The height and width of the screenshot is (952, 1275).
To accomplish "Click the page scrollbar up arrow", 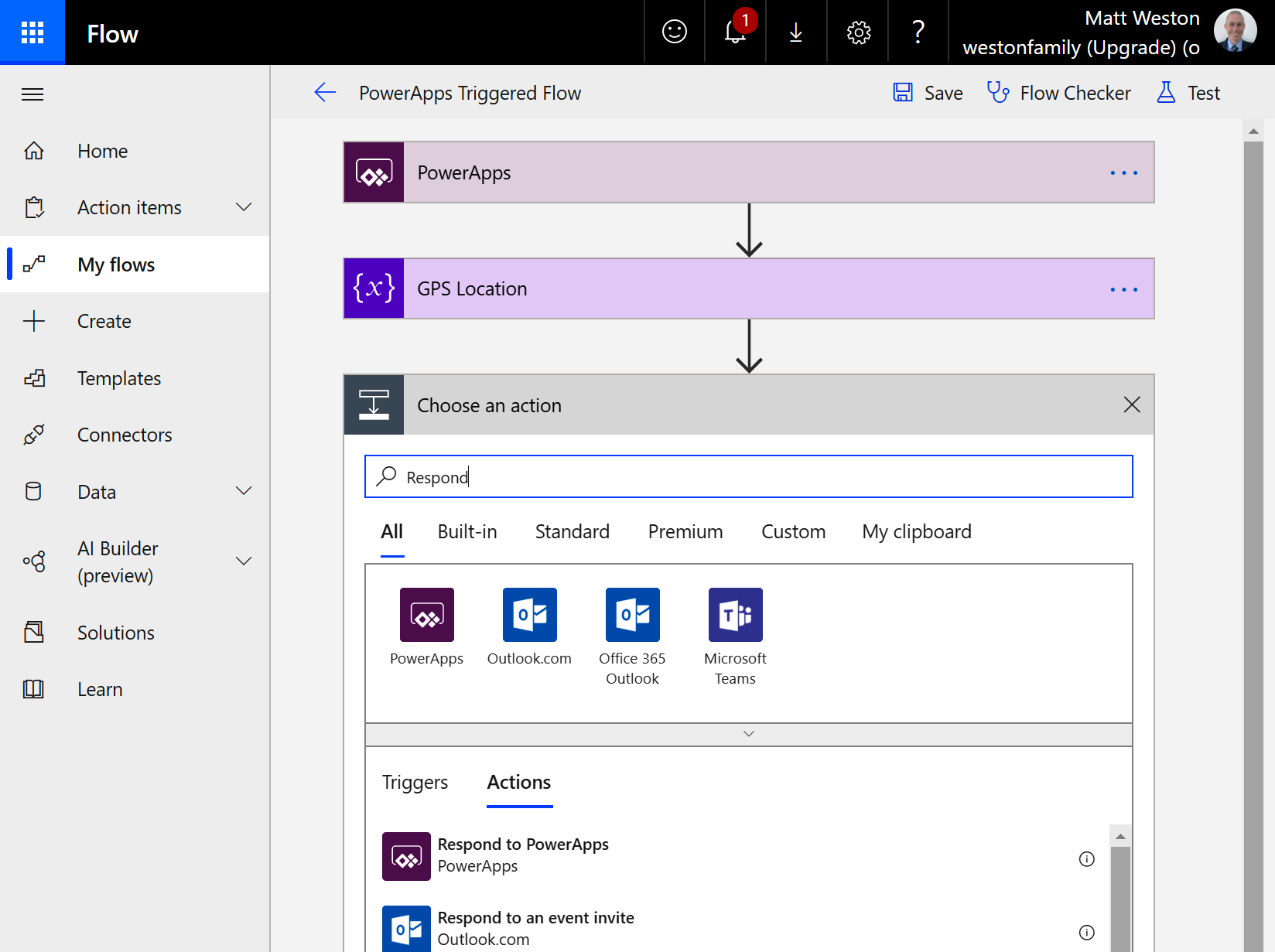I will 1253,131.
